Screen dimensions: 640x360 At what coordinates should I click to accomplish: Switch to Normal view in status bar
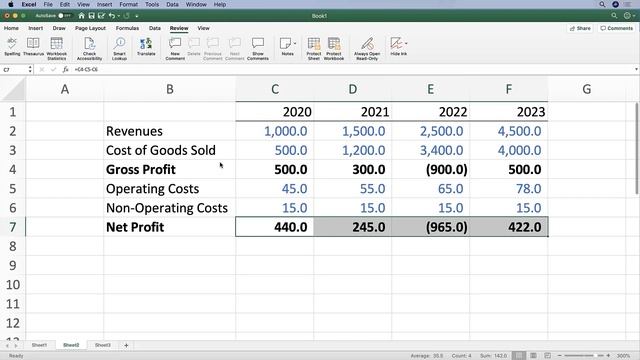518,356
